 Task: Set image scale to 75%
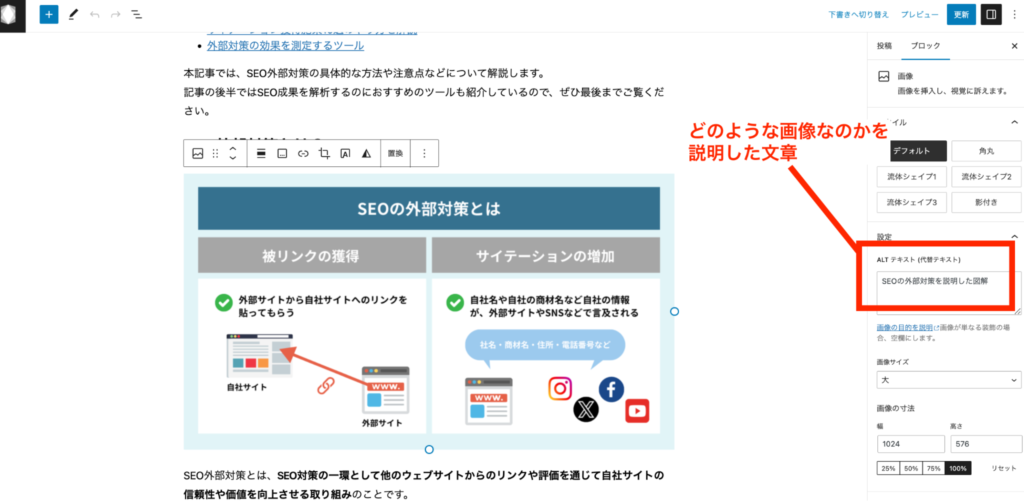pos(934,468)
